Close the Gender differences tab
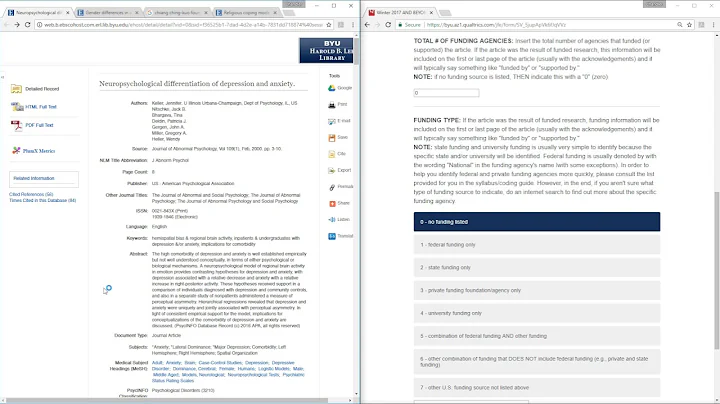This screenshot has height=404, width=720. [136, 13]
